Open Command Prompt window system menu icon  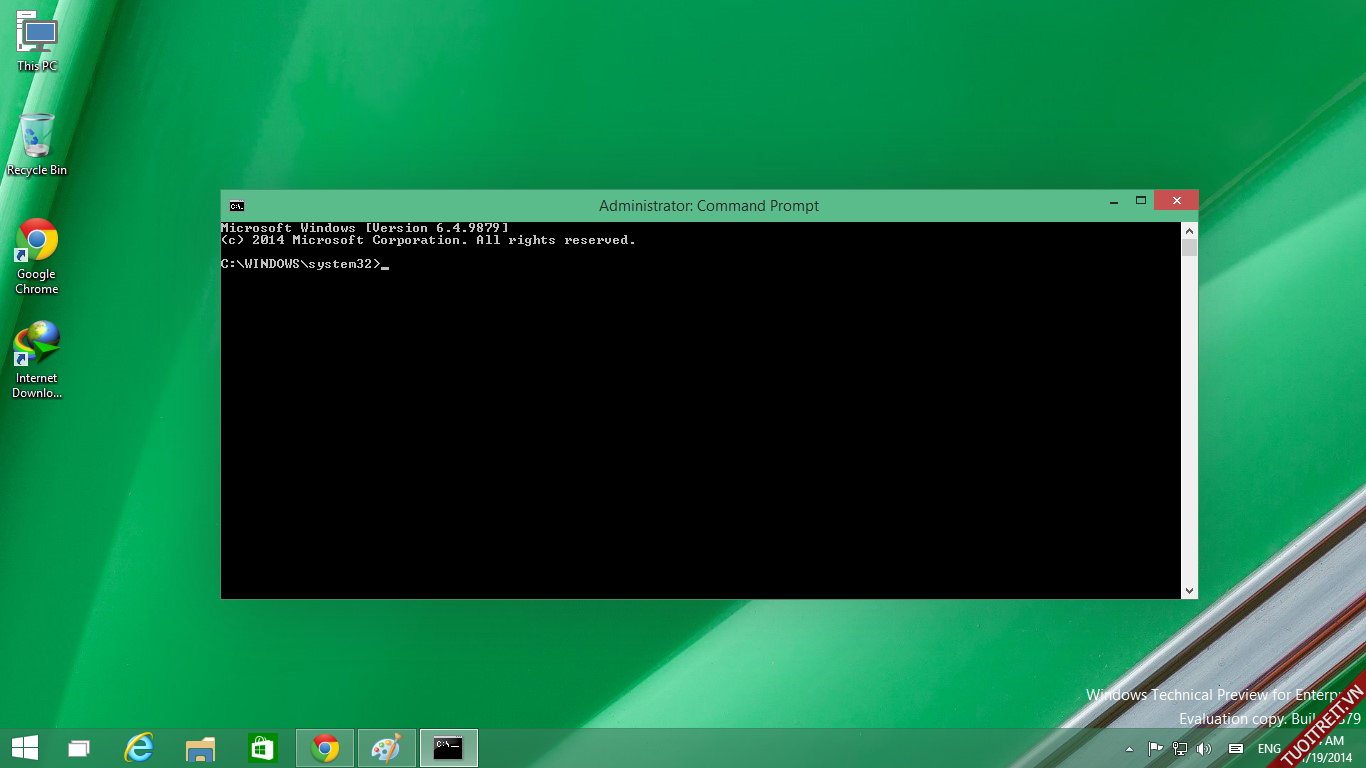coord(236,206)
